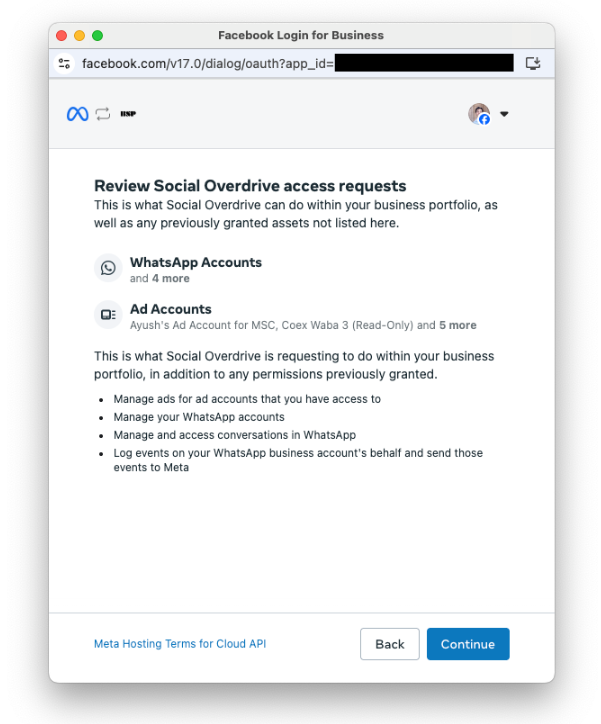Click the BSP app logo
The width and height of the screenshot is (601, 724).
[128, 114]
